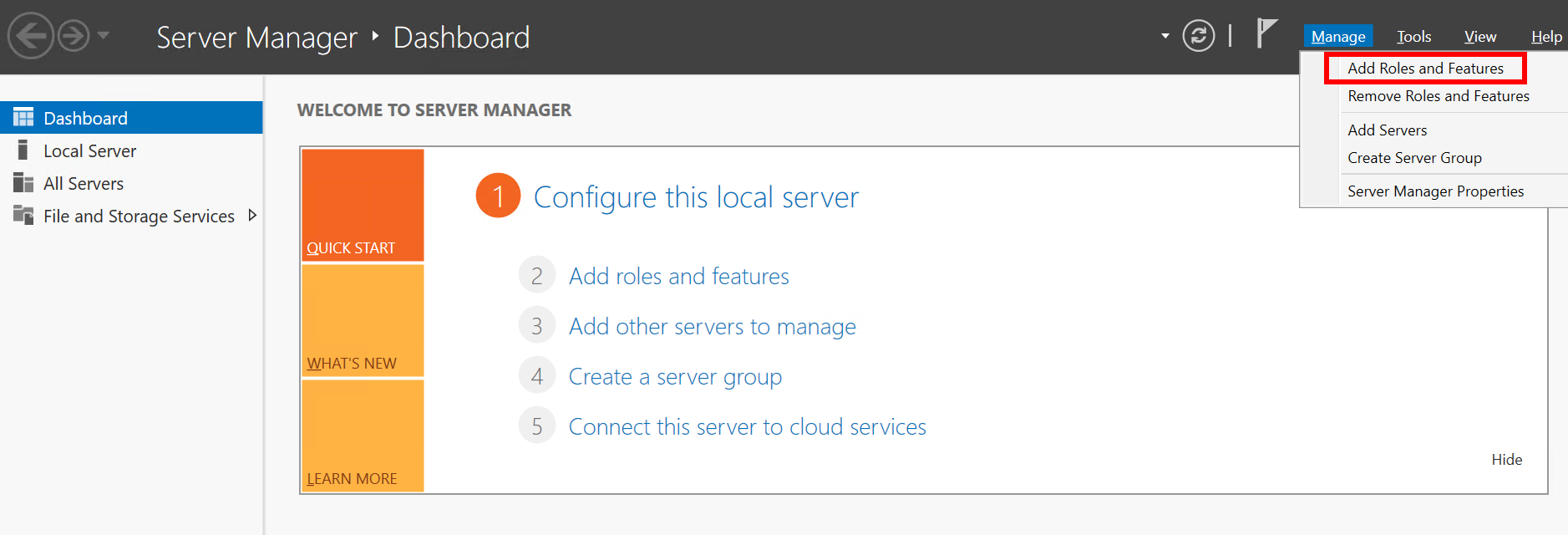Select All Servers in the navigation pane
Image resolution: width=1568 pixels, height=535 pixels.
tap(131, 183)
